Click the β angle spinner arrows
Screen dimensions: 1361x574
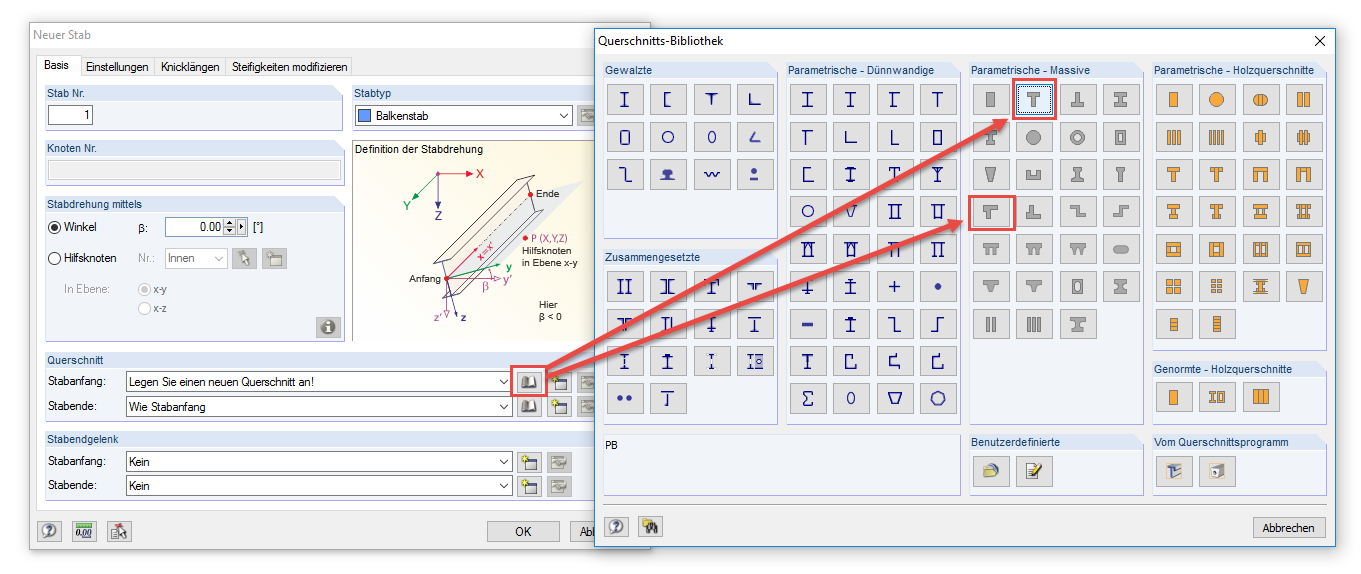click(x=229, y=227)
